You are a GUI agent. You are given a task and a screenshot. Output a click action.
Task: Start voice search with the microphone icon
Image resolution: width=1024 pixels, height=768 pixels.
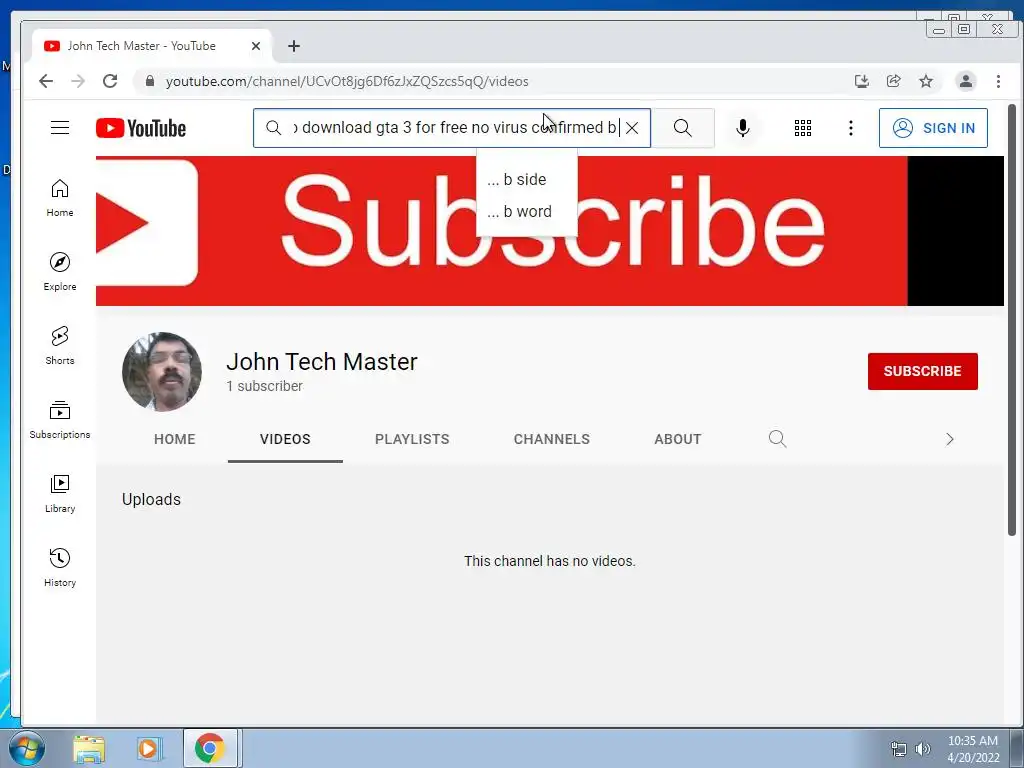pyautogui.click(x=743, y=128)
